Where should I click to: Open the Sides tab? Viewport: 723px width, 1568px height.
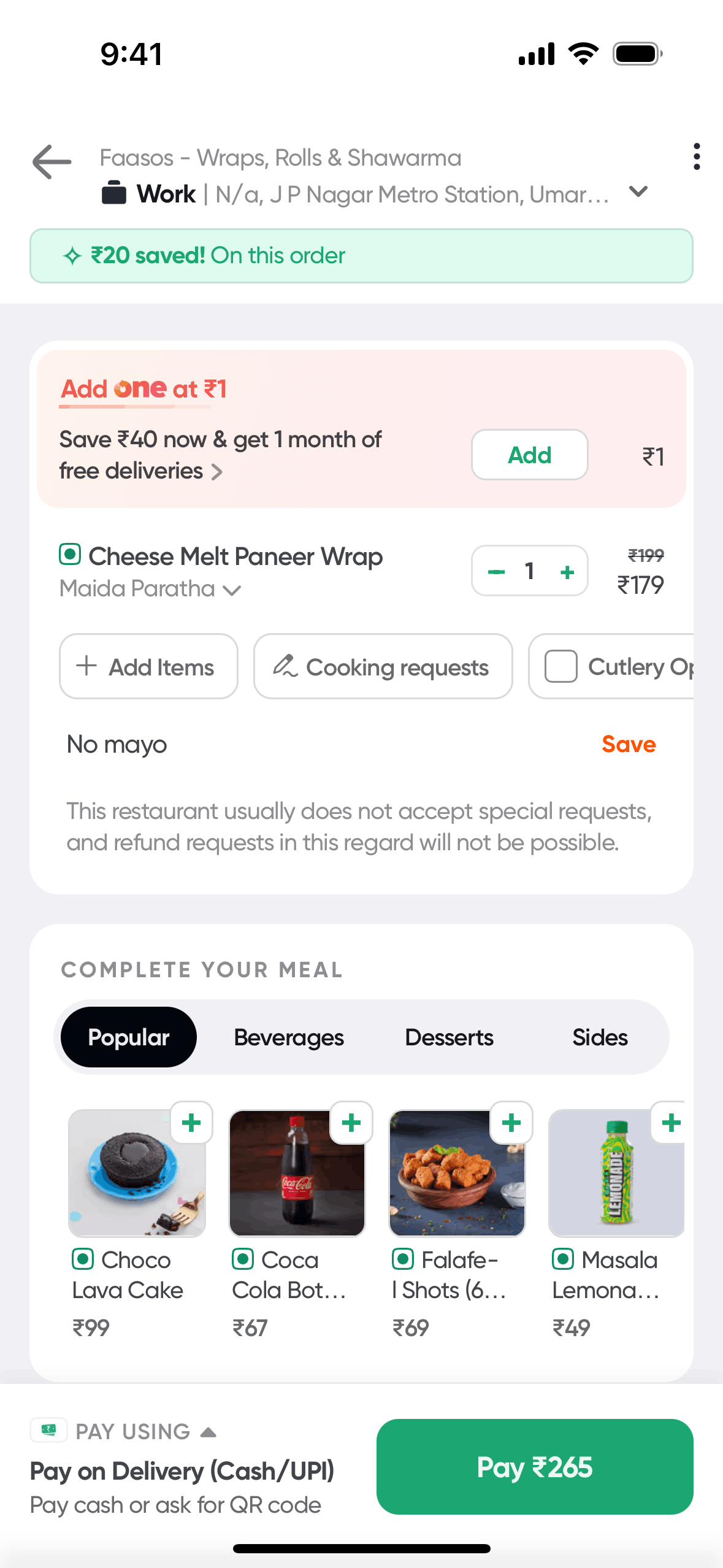pos(600,1037)
